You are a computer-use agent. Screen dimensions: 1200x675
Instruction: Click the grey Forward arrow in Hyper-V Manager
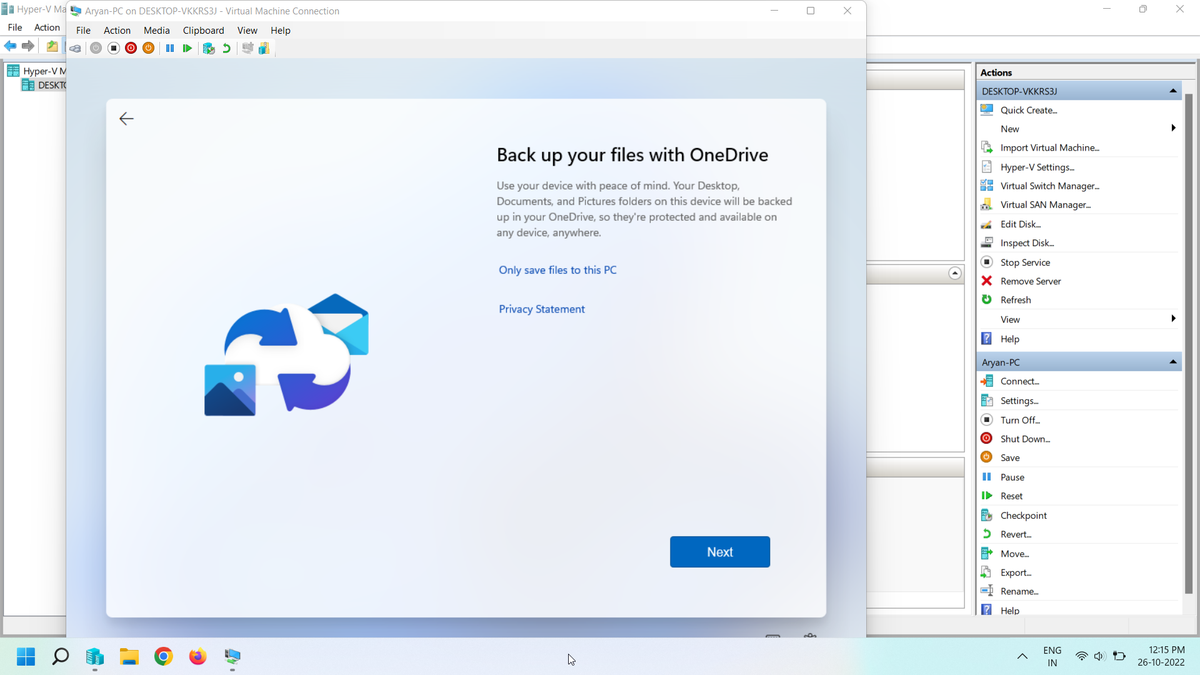[28, 46]
